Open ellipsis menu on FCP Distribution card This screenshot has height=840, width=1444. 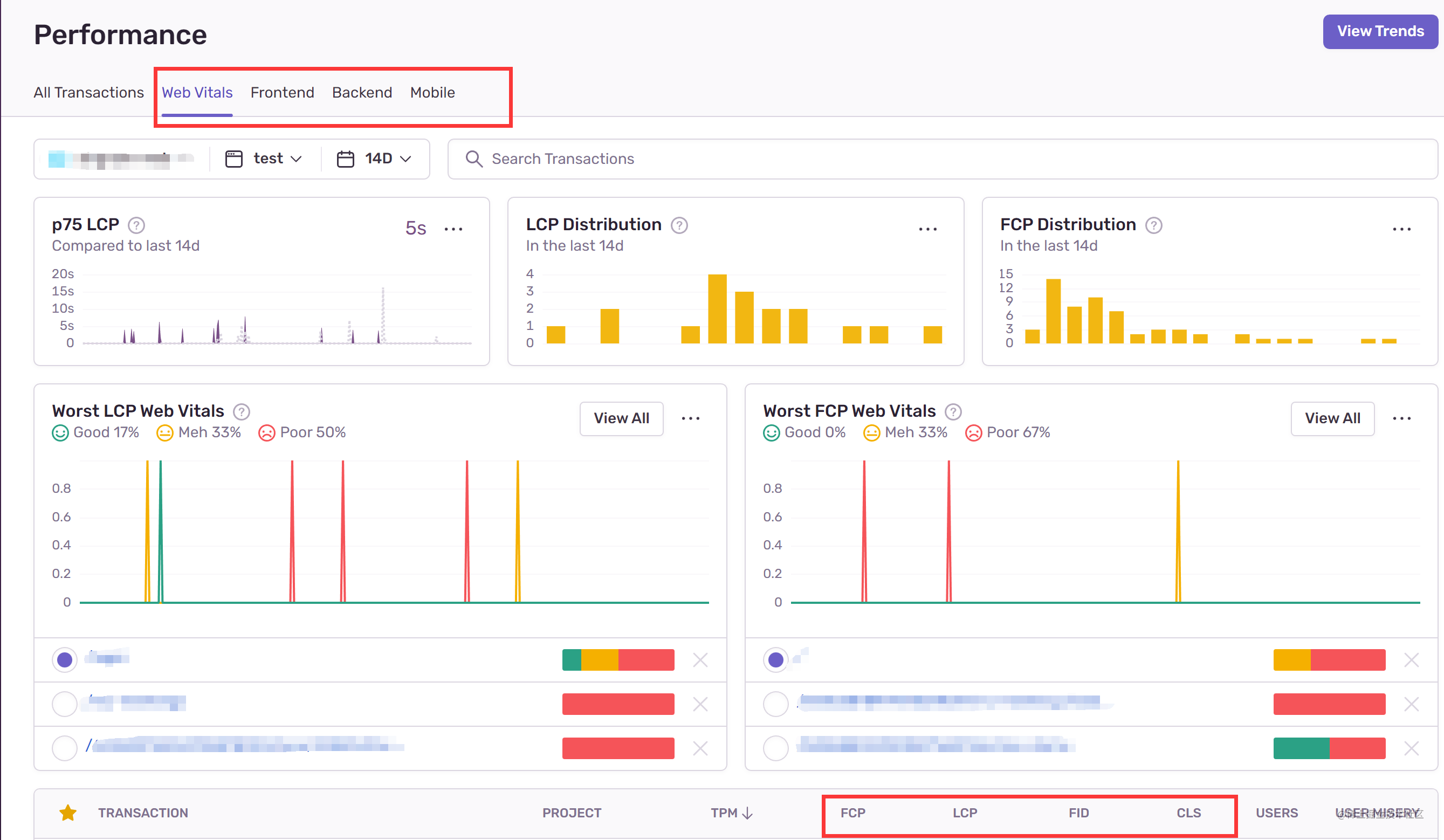coord(1401,229)
